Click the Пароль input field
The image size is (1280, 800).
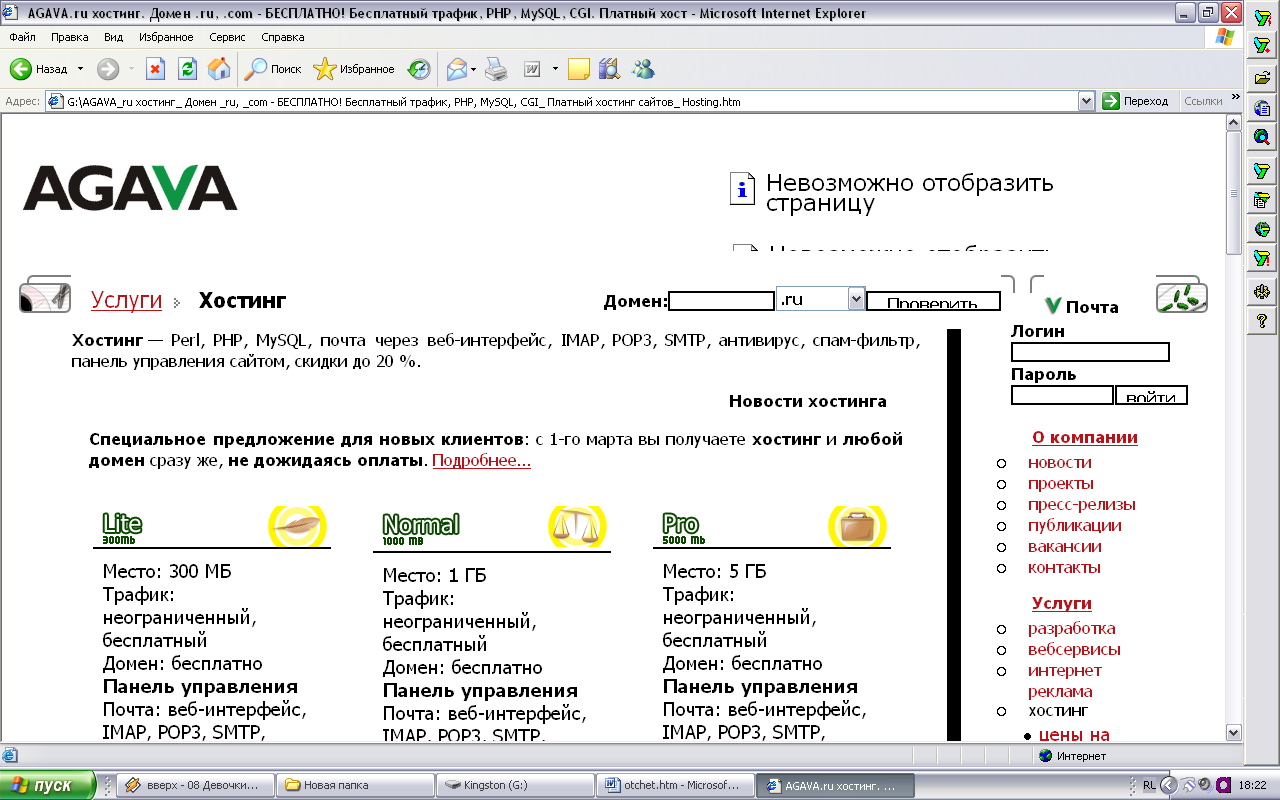click(1062, 395)
